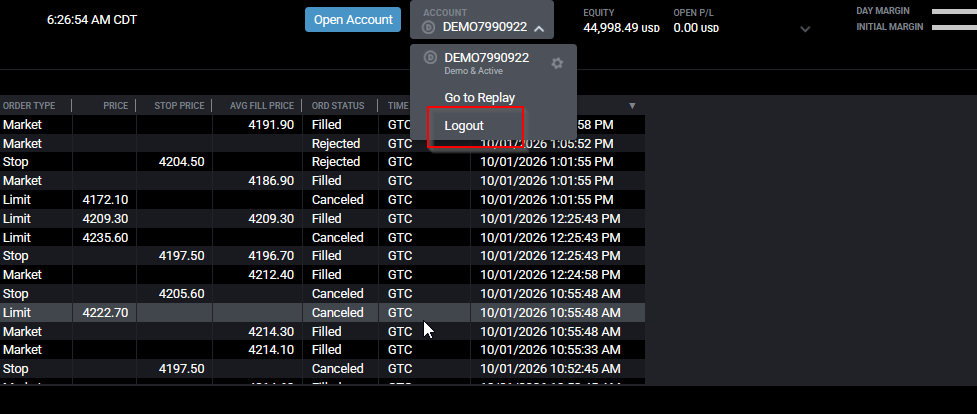Select the avg fill price 4186.90 cell
The width and height of the screenshot is (977, 414).
(x=271, y=180)
